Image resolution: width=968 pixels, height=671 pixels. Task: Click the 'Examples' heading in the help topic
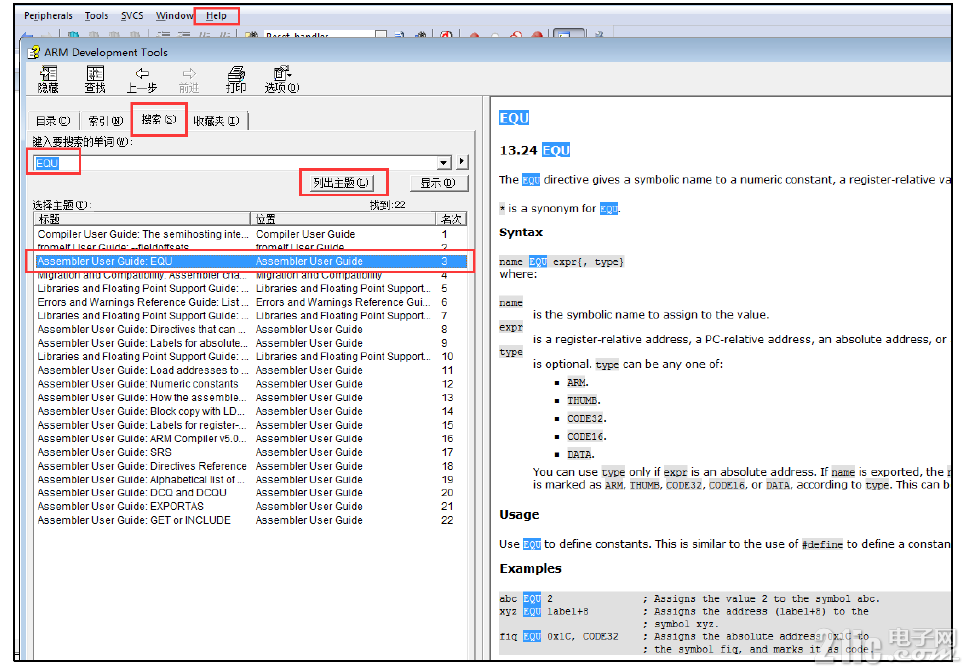(530, 569)
